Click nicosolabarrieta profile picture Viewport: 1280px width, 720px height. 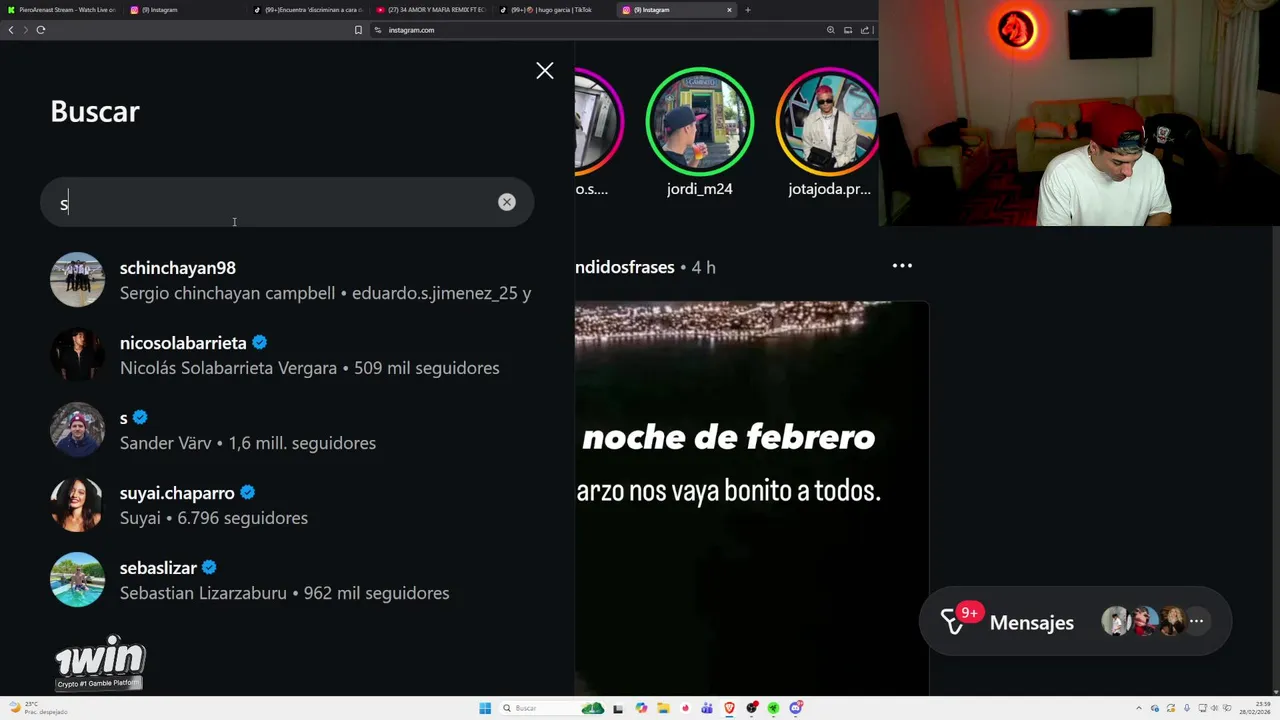click(77, 355)
